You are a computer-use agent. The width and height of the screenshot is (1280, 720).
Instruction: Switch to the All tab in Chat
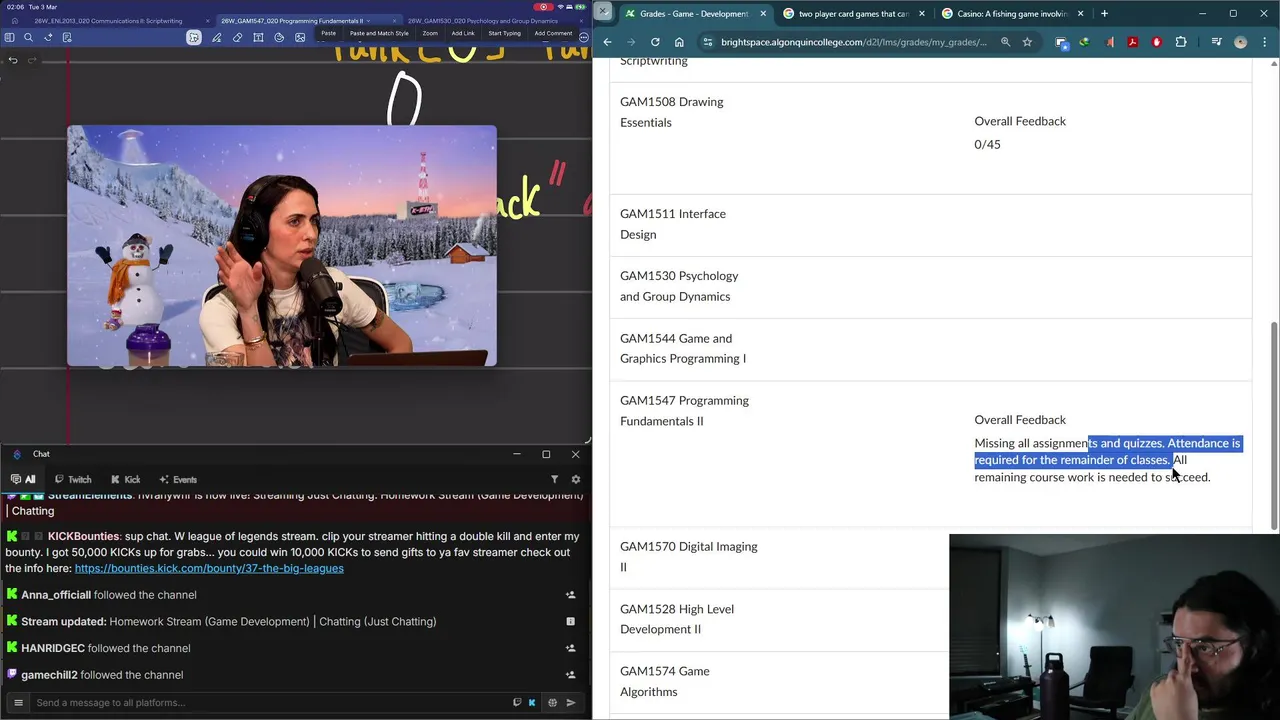point(23,479)
